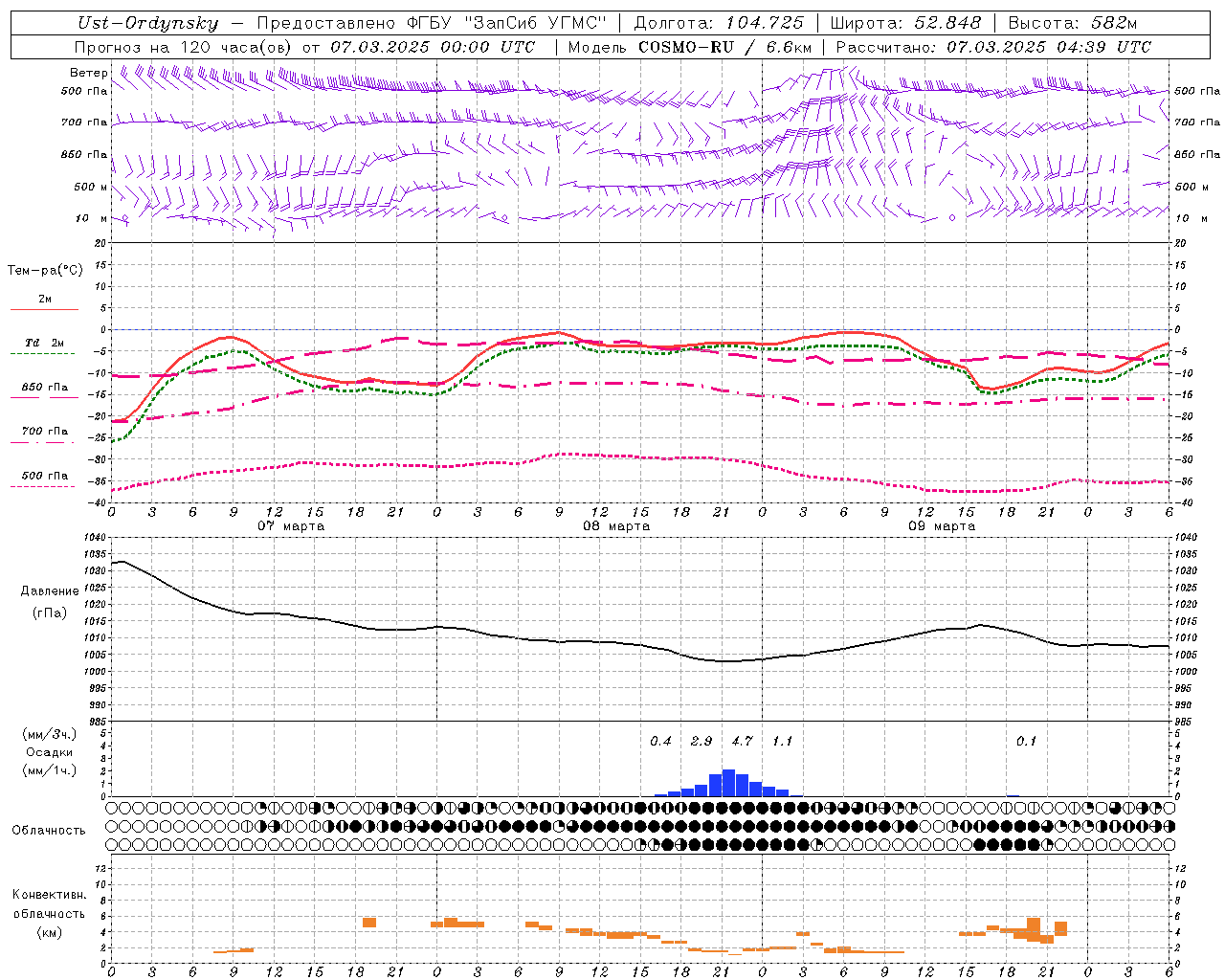Image resolution: width=1225 pixels, height=980 pixels.
Task: Click the Осадки precipitation label
Action: point(49,752)
